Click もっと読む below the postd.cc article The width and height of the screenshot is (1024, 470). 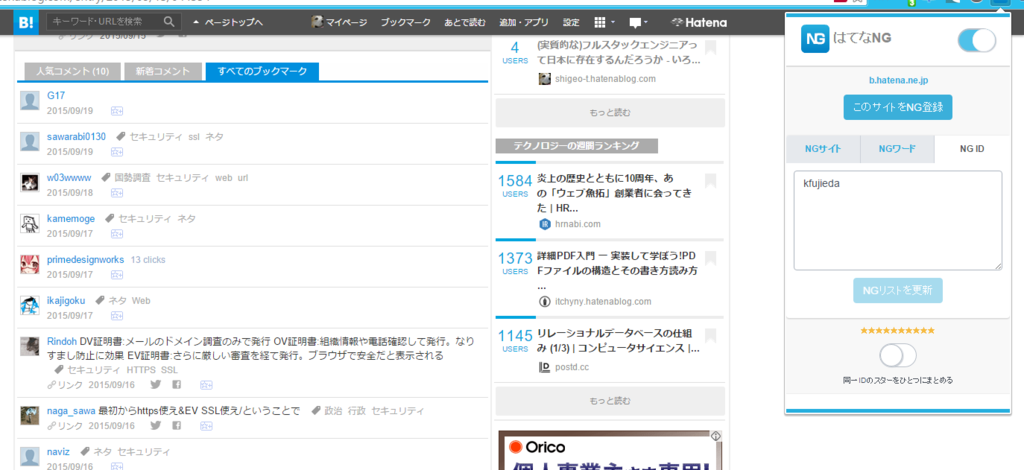[610, 401]
